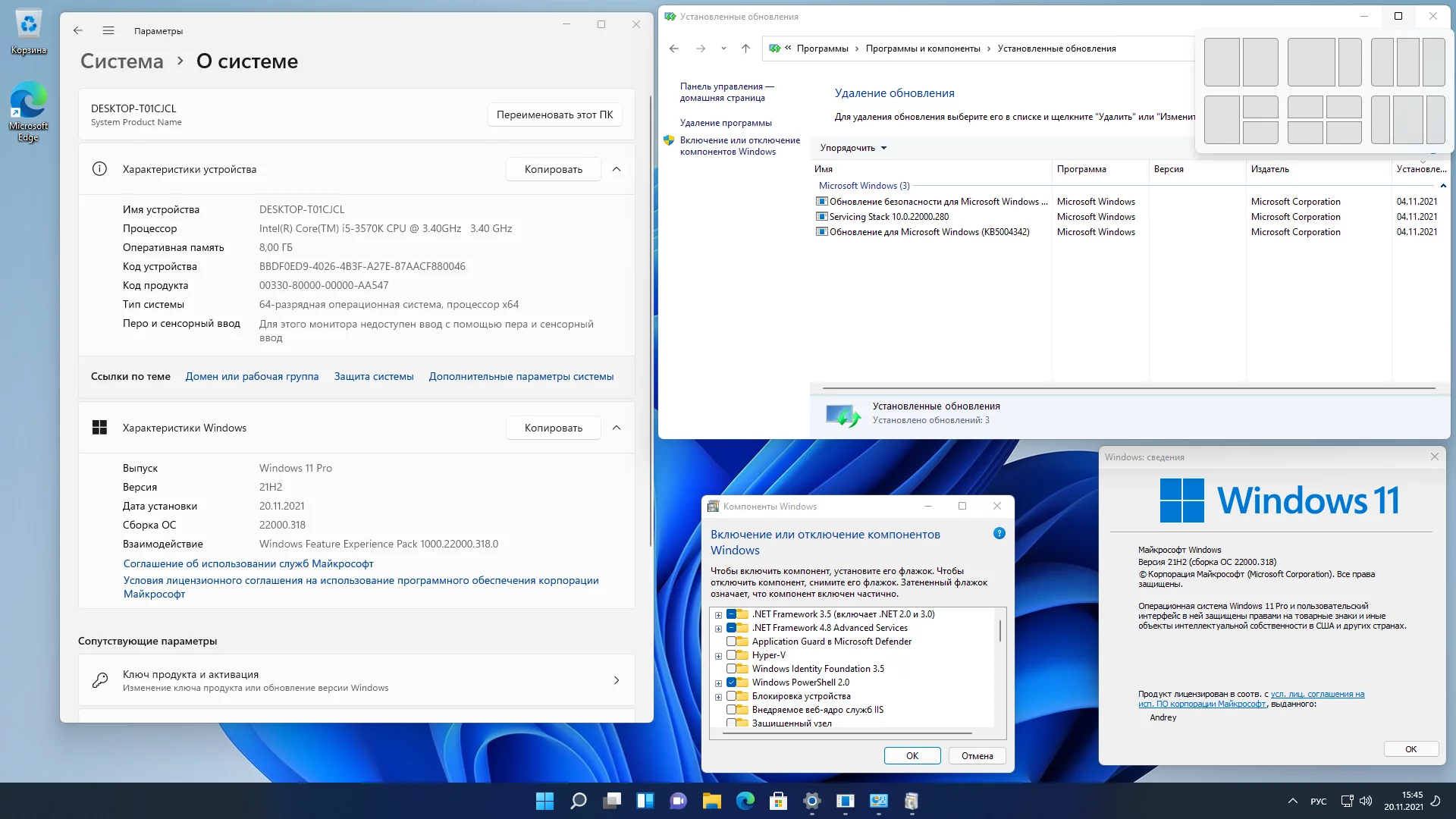
Task: Expand Блокировка устройства component tree
Action: click(719, 696)
